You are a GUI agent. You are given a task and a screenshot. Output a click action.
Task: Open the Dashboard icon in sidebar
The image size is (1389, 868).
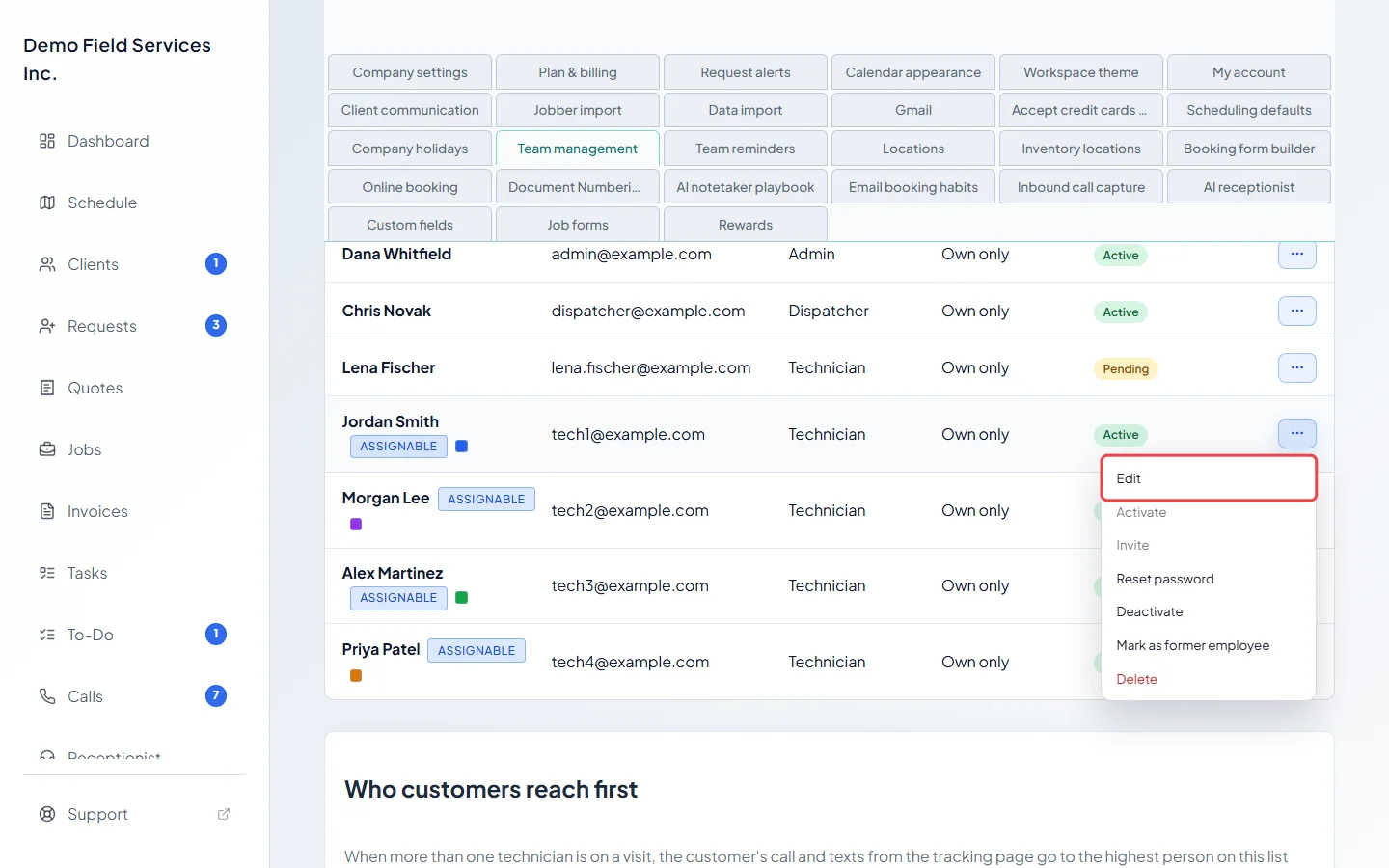click(x=47, y=141)
